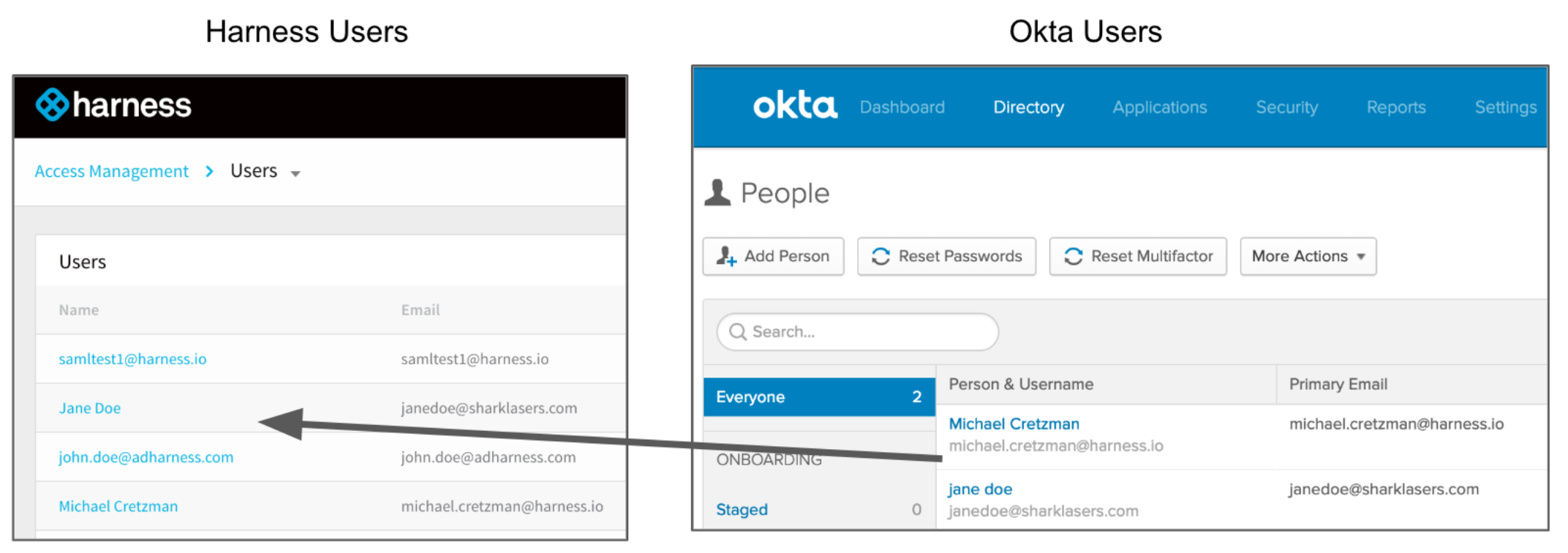
Task: Expand the Users breadcrumb dropdown arrow
Action: coord(295,174)
